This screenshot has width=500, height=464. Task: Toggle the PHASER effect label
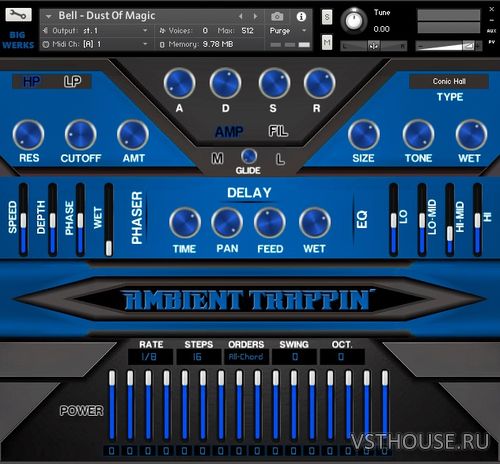[x=137, y=218]
